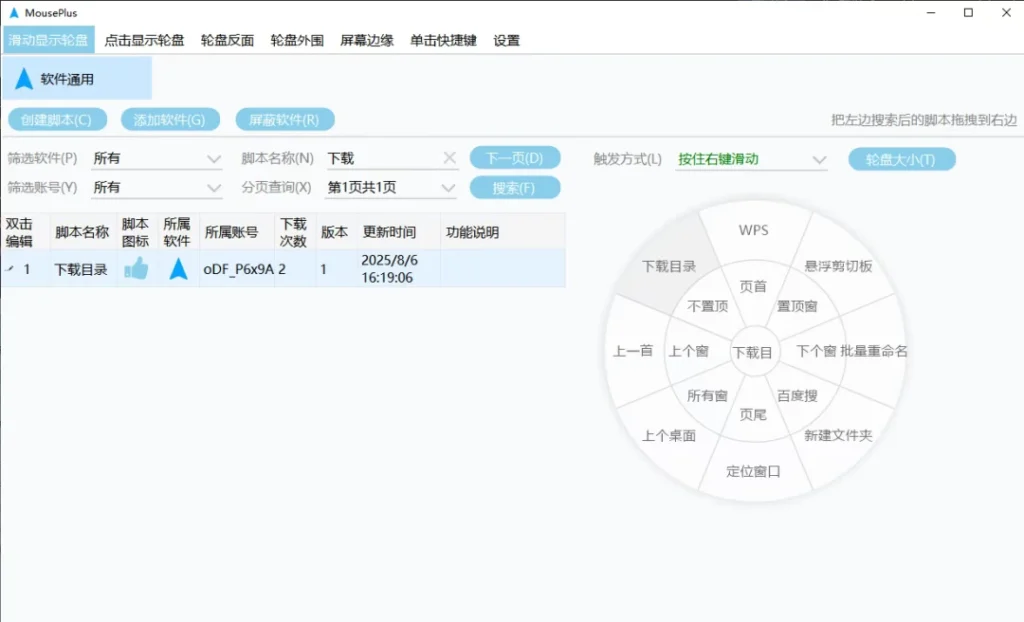Click the MousePlus logo in the title bar
1024x622 pixels.
coord(14,12)
